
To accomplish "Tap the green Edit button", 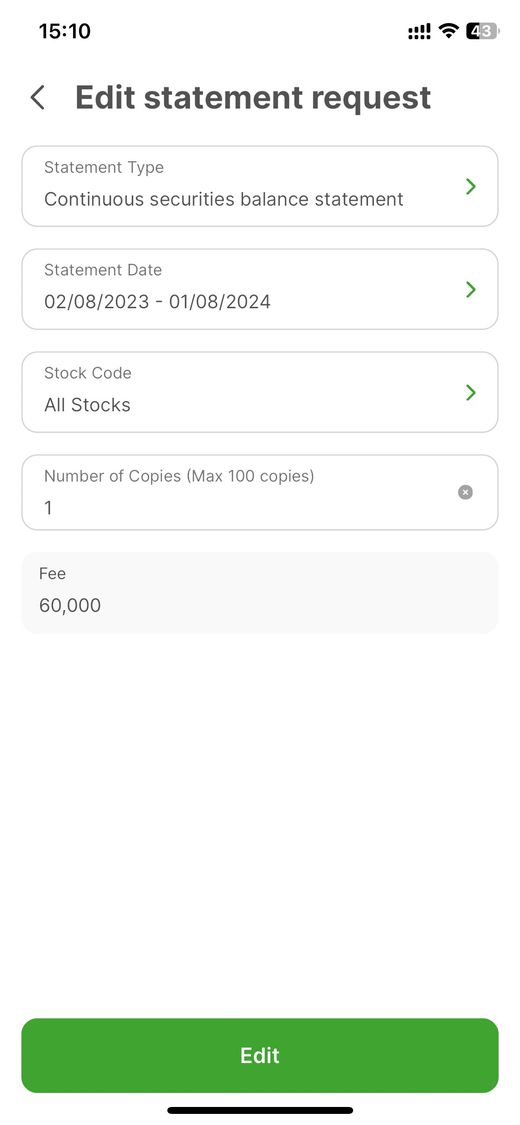I will click(x=260, y=1055).
